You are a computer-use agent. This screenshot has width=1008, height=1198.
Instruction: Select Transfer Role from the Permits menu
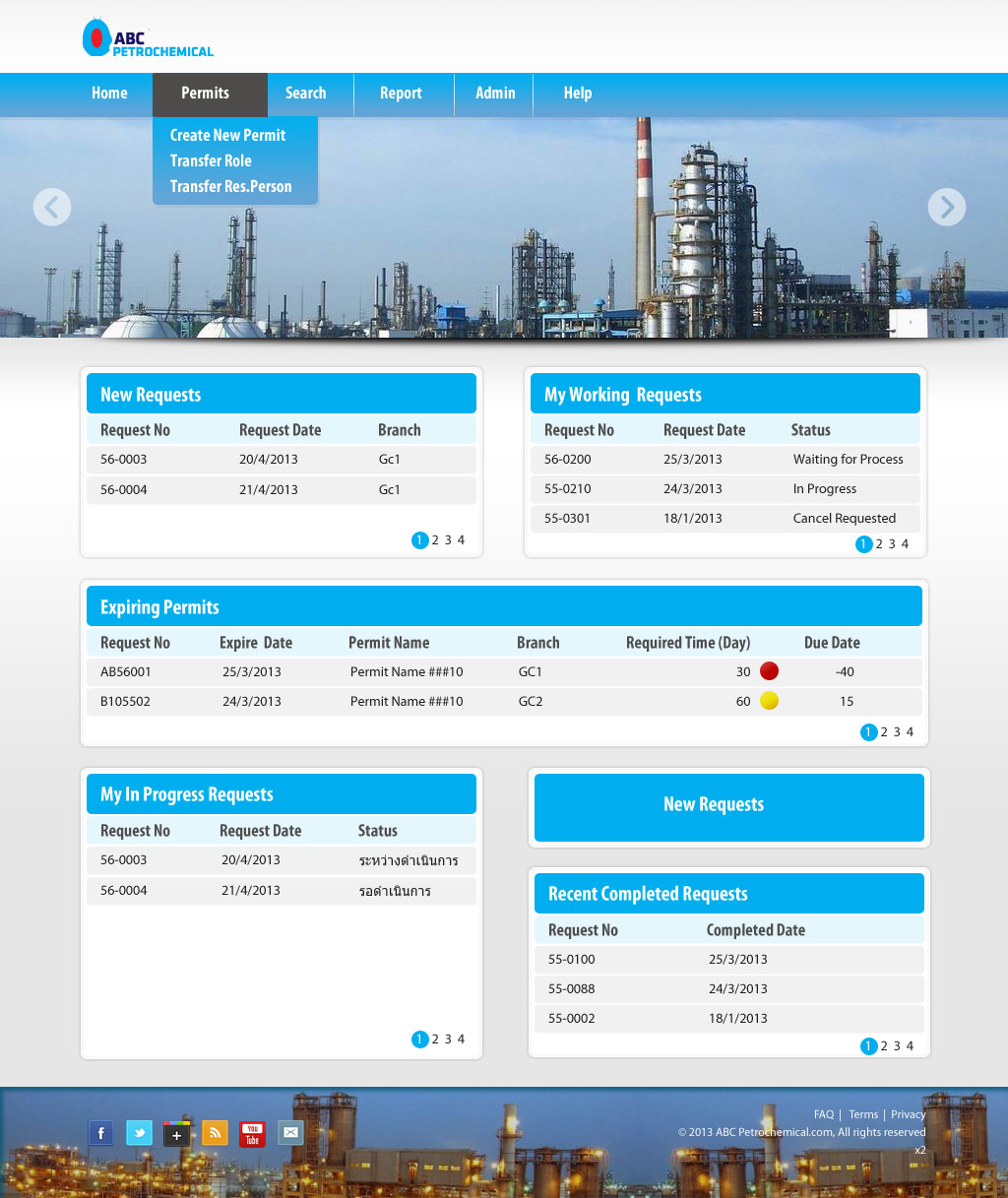pos(211,160)
